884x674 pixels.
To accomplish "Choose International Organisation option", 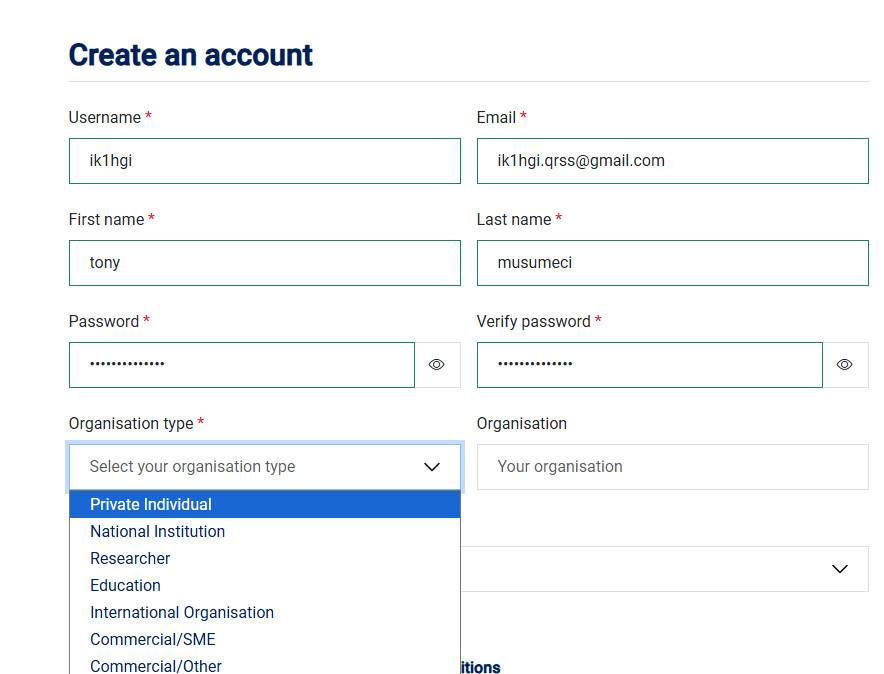I will pyautogui.click(x=182, y=613).
